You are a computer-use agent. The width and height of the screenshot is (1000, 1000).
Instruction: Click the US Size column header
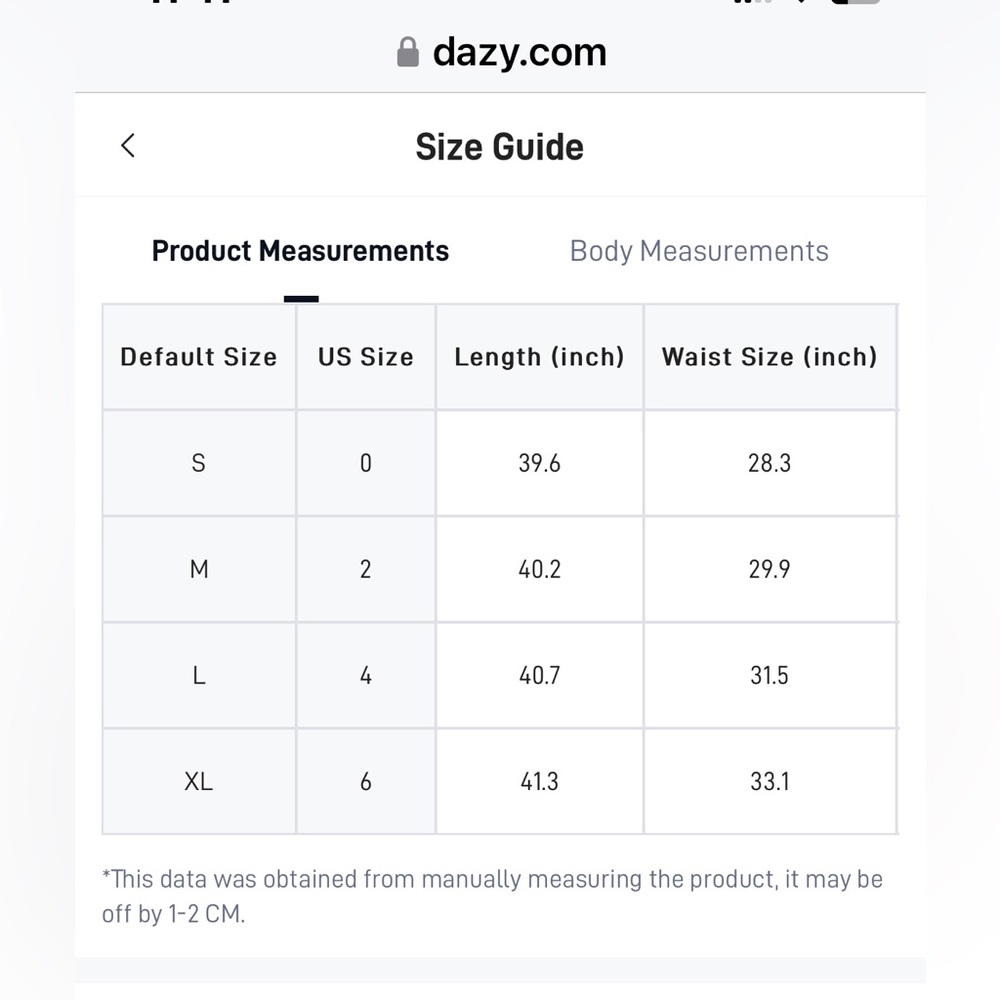click(366, 357)
